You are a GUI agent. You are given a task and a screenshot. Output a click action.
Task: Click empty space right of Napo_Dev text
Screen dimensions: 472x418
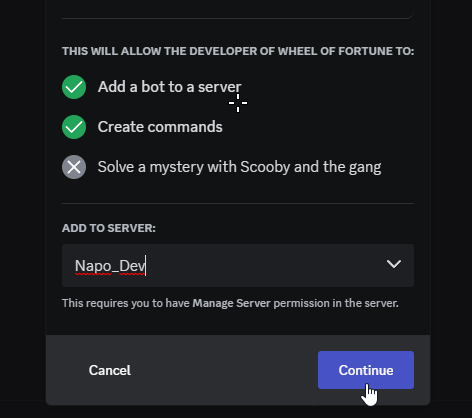pos(263,265)
